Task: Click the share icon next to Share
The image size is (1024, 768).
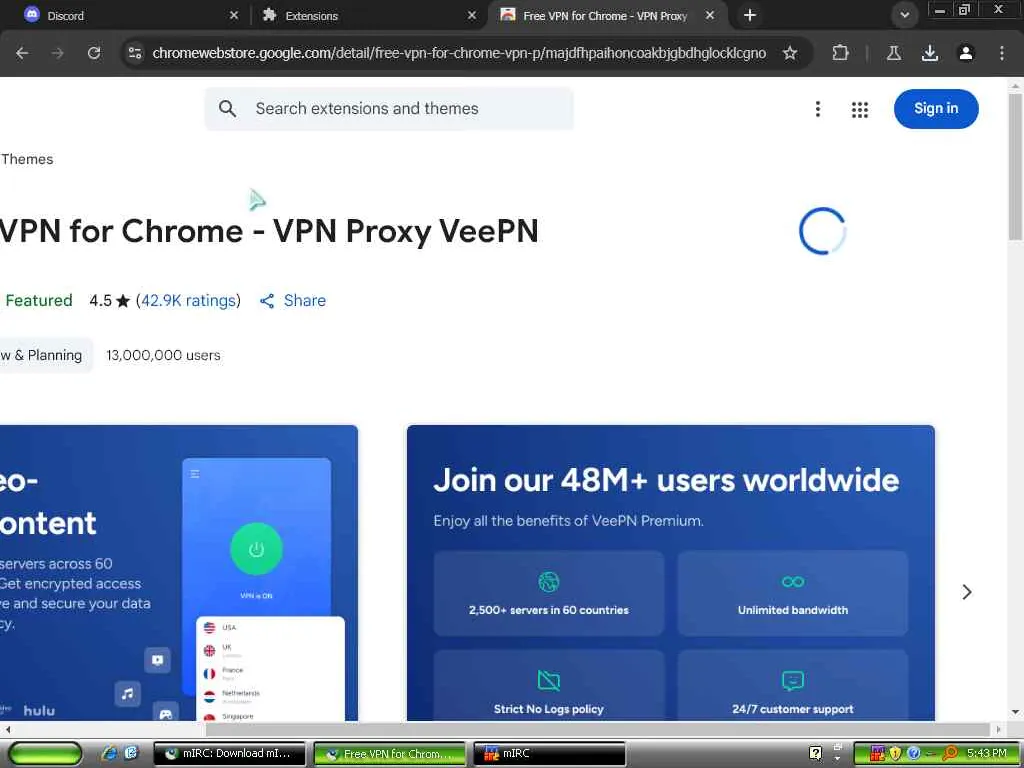Action: coord(267,300)
